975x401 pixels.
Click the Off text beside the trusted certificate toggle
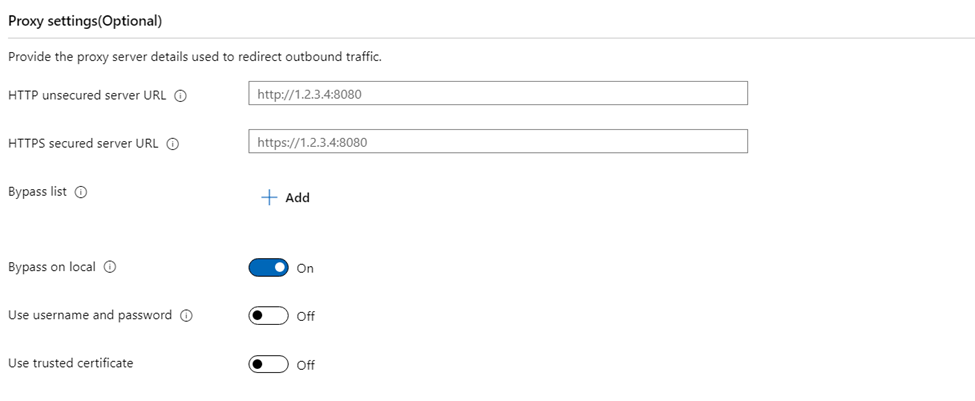(x=305, y=365)
